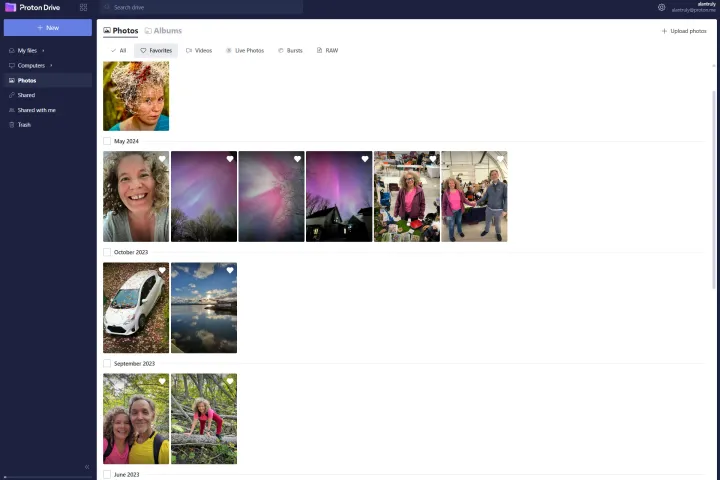Filter photos by Videos

click(x=199, y=50)
